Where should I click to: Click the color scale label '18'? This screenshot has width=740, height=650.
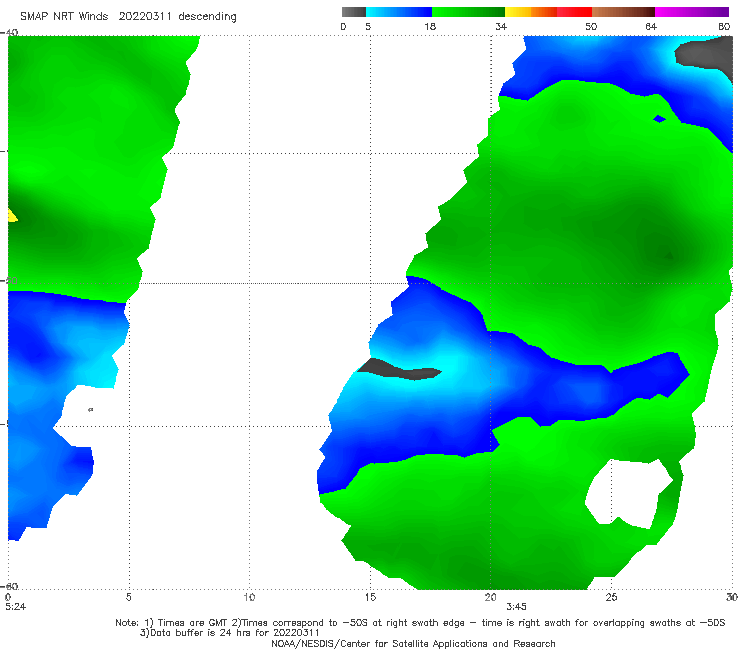click(x=430, y=26)
